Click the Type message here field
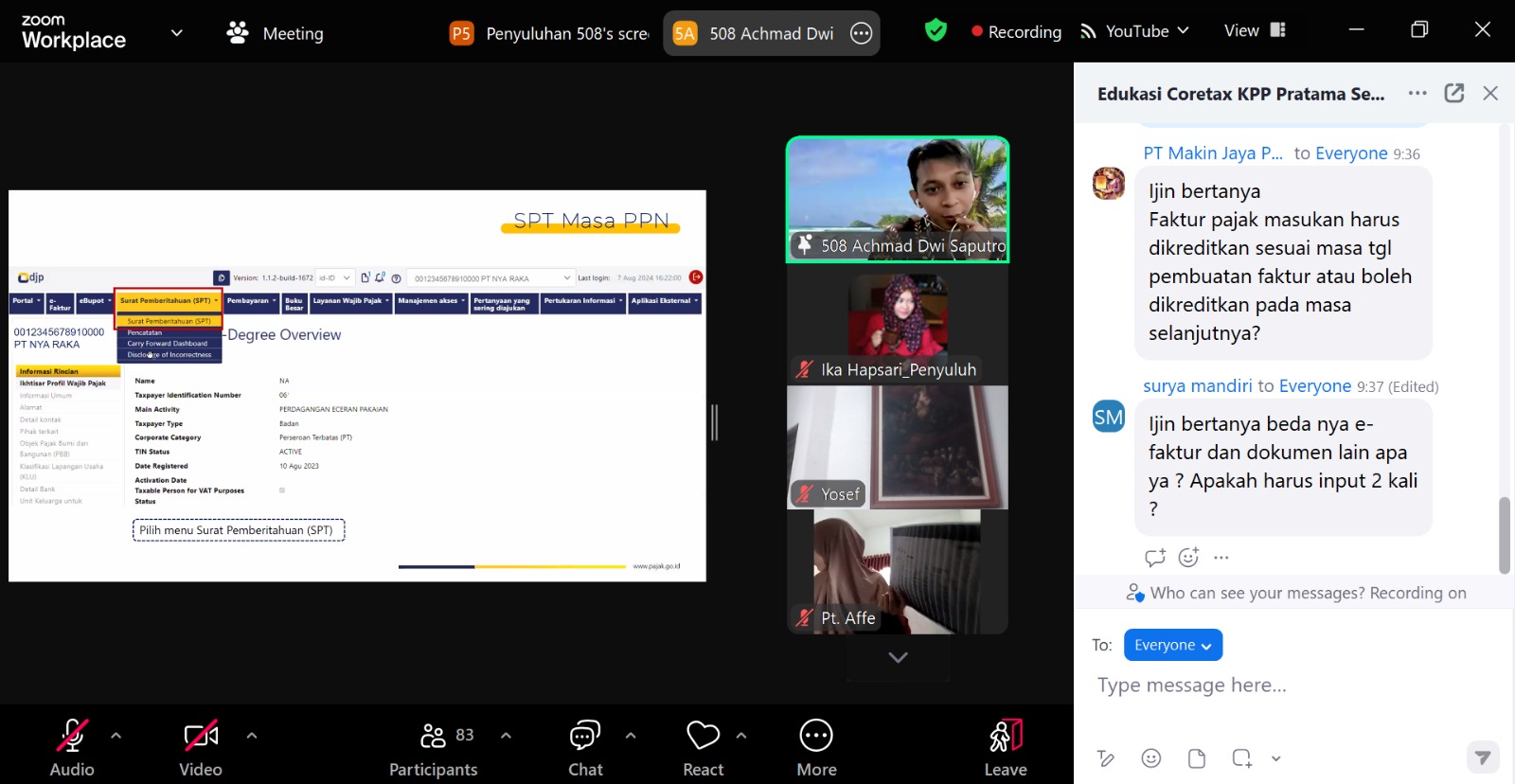The height and width of the screenshot is (784, 1515). (1288, 686)
